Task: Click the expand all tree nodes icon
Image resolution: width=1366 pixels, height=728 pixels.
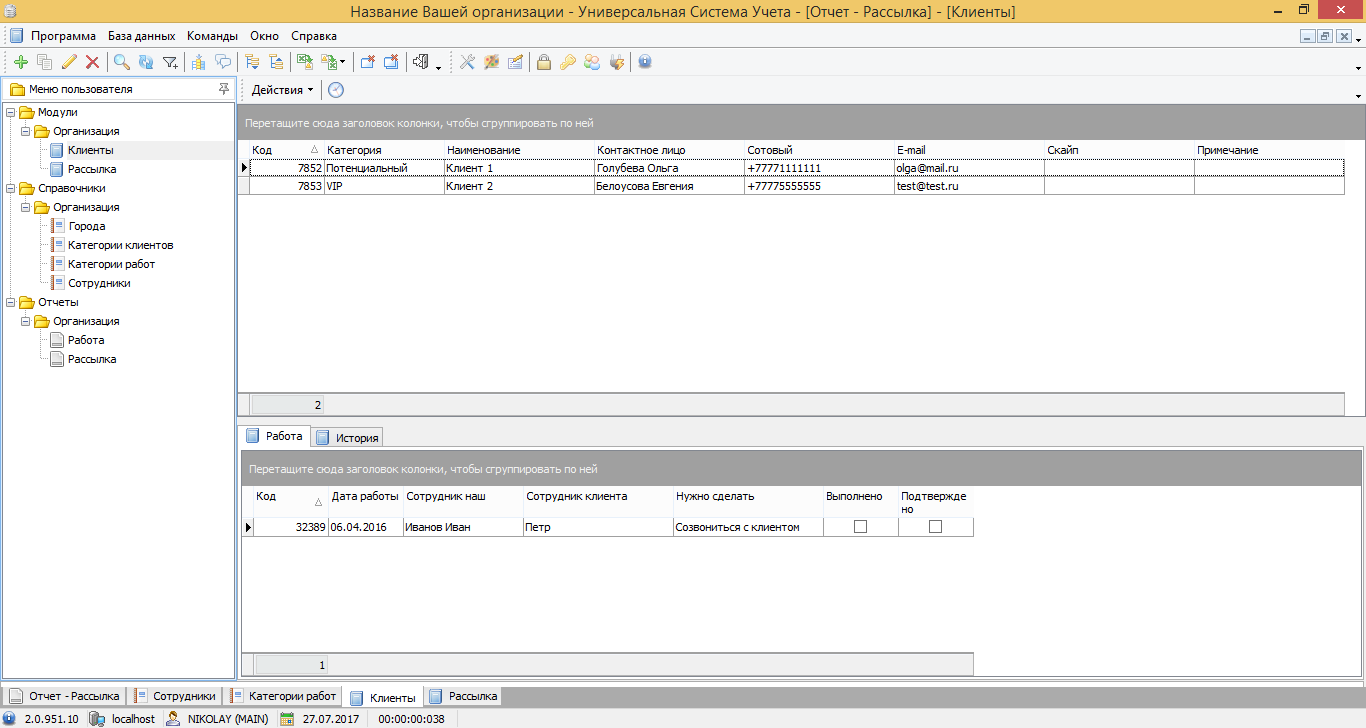Action: 252,62
